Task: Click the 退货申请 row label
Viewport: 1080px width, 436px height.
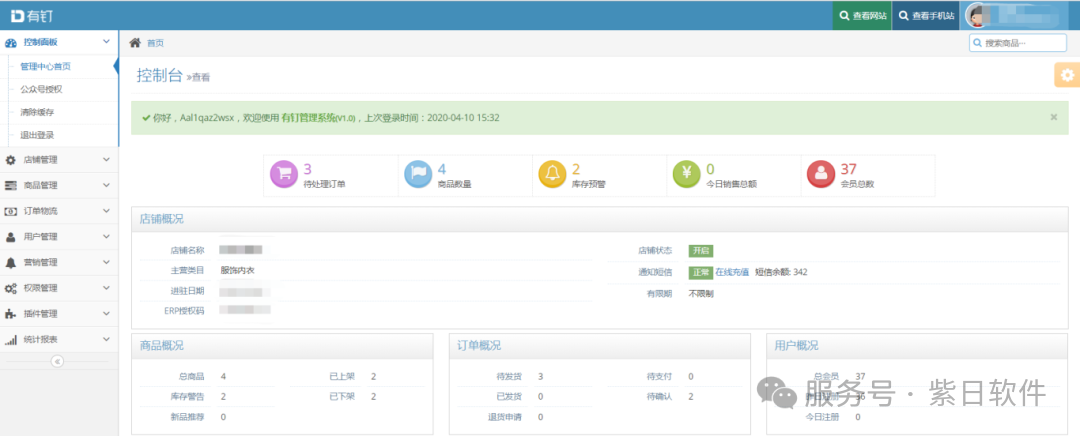Action: point(505,417)
